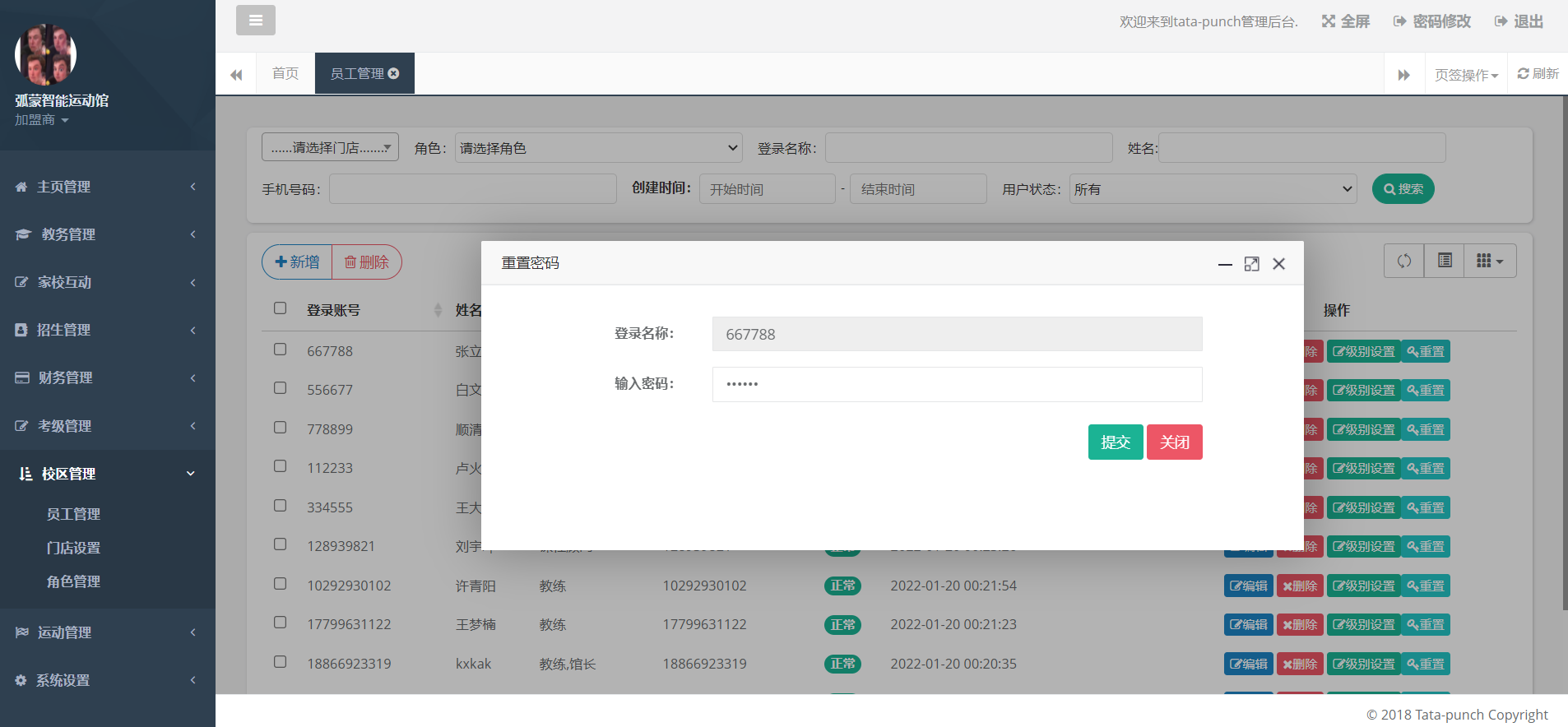Click the table refresh icon button
This screenshot has height=727, width=1568.
click(x=1403, y=261)
